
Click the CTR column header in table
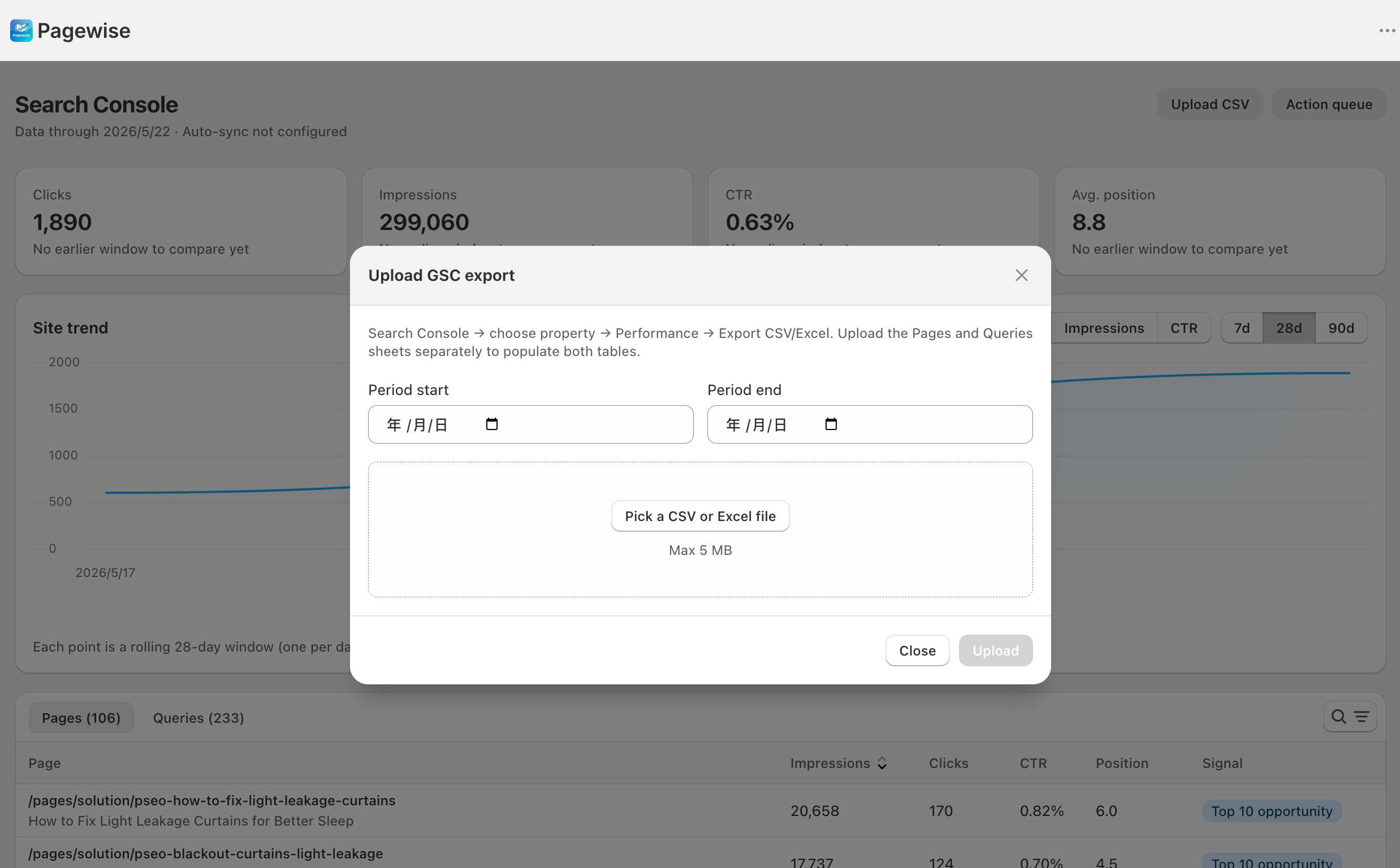coord(1032,763)
